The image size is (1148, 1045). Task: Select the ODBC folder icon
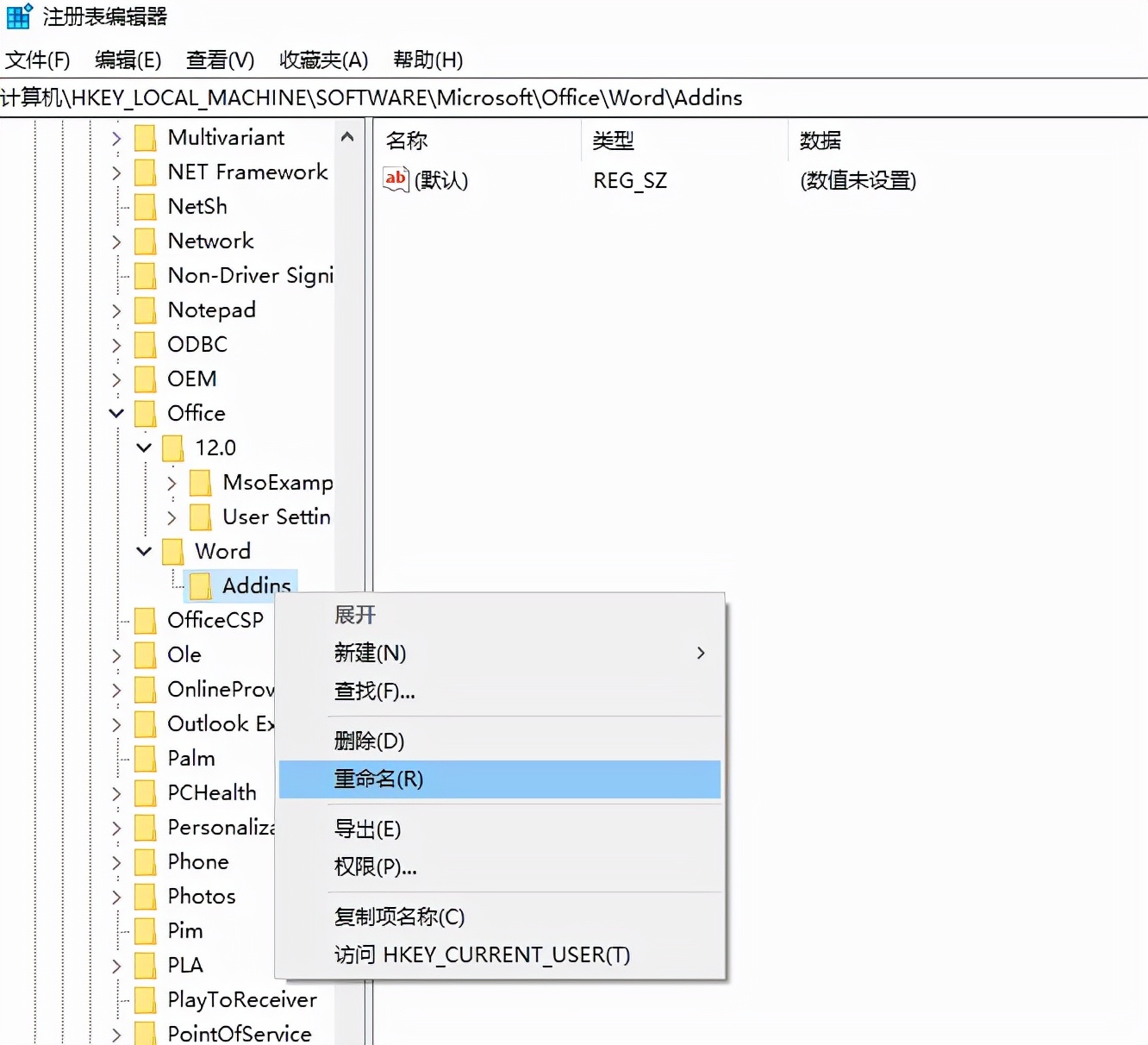pos(146,345)
